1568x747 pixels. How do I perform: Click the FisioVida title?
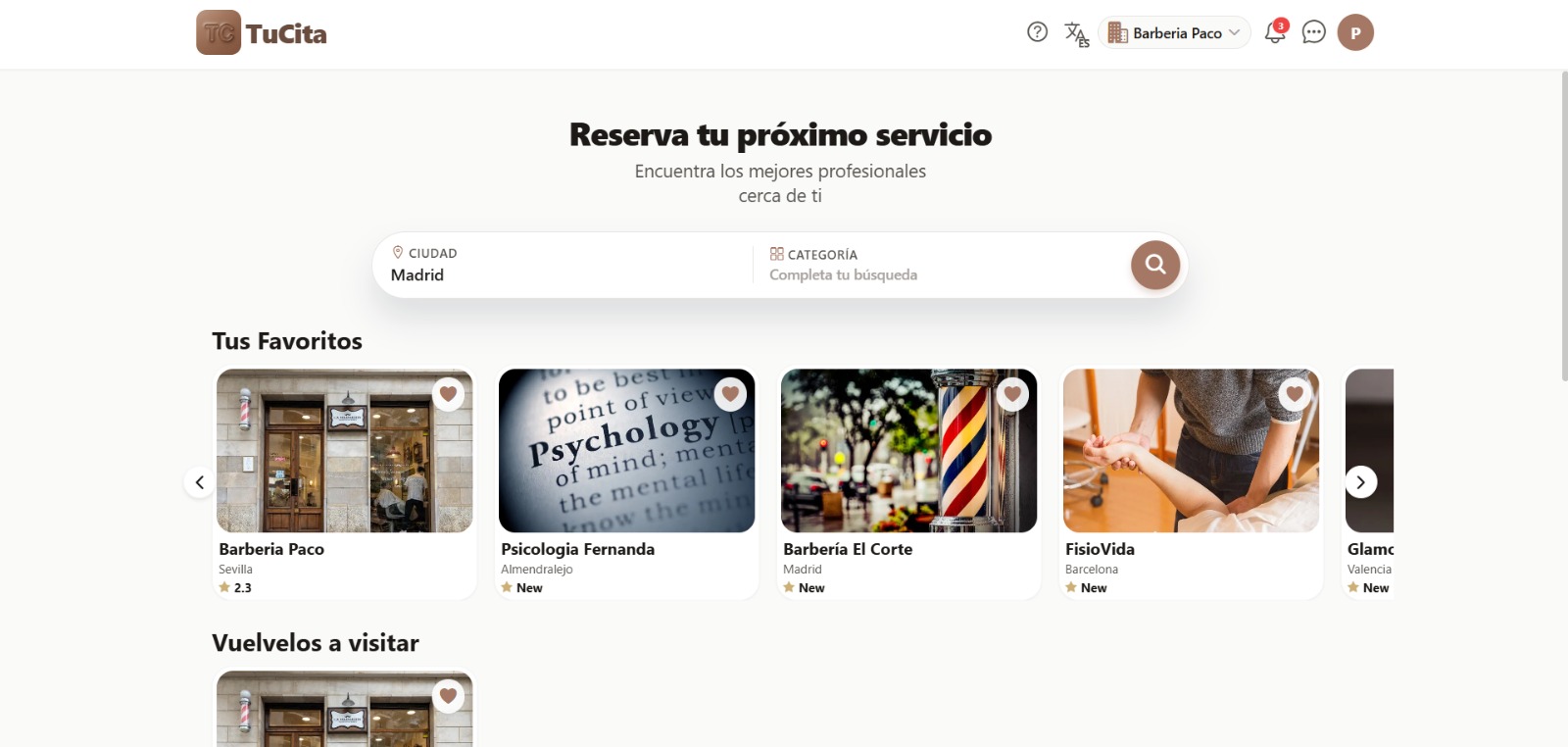(1100, 549)
